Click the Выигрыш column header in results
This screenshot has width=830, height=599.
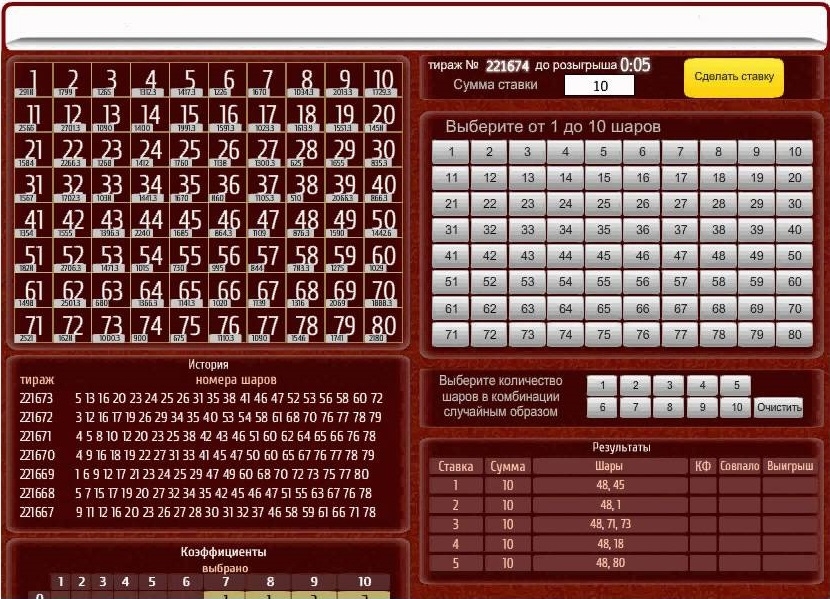789,466
